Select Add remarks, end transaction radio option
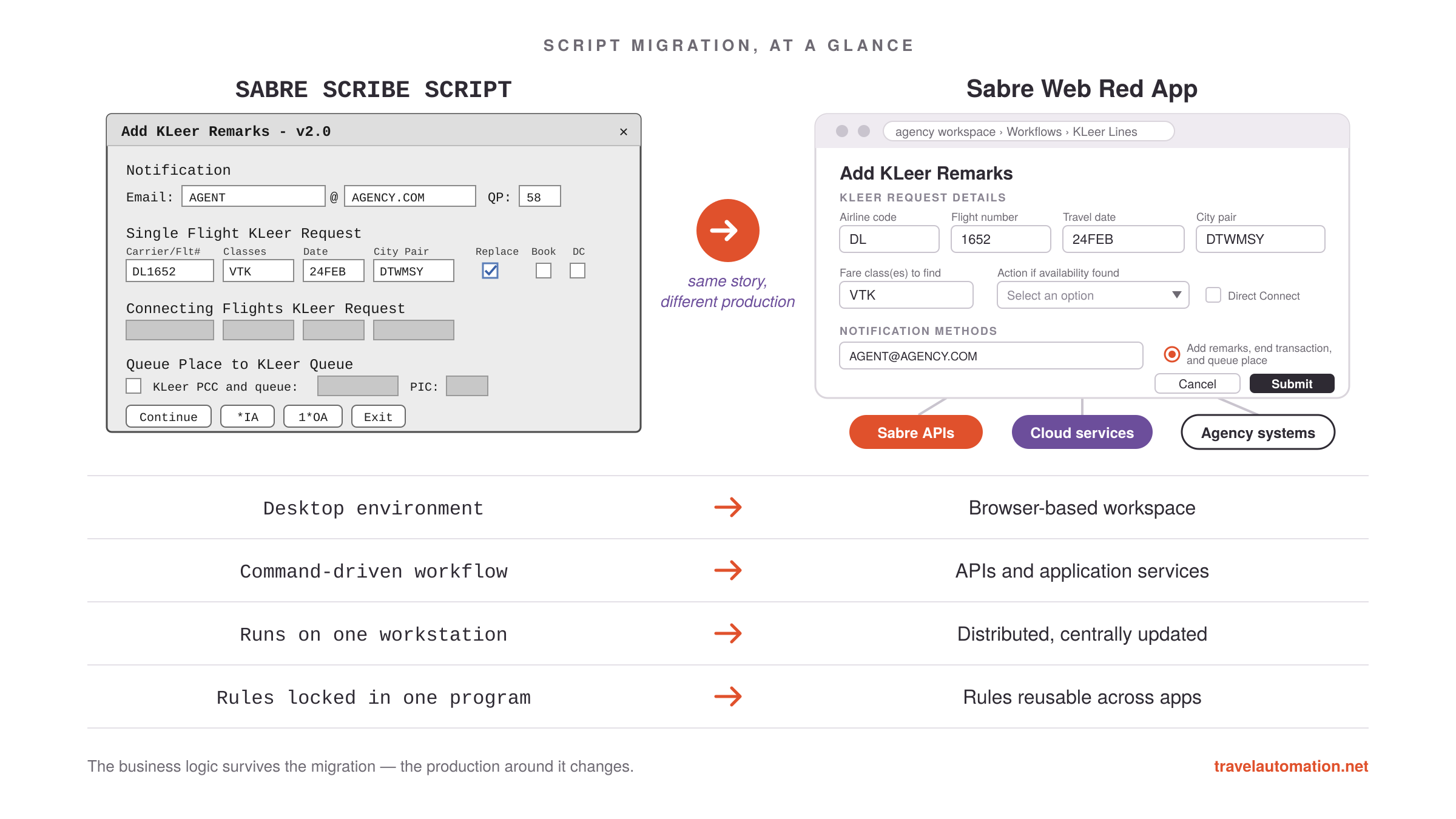 click(x=1172, y=354)
